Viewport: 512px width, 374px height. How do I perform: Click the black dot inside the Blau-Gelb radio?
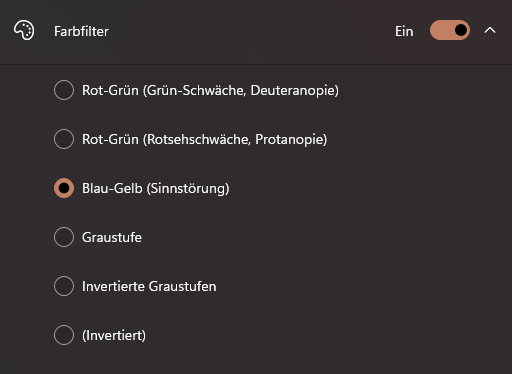point(64,188)
